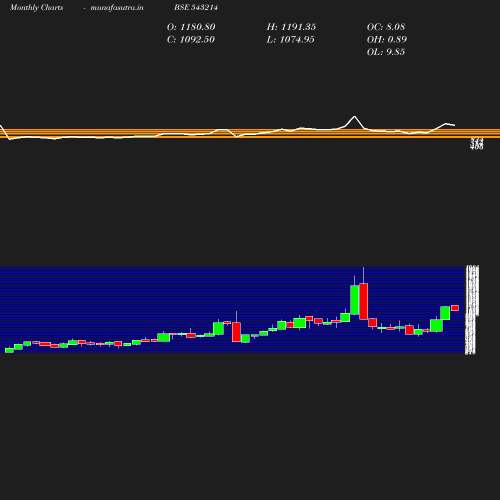Click the 'OC: 8.08' value
This screenshot has width=500, height=500.
pos(386,27)
